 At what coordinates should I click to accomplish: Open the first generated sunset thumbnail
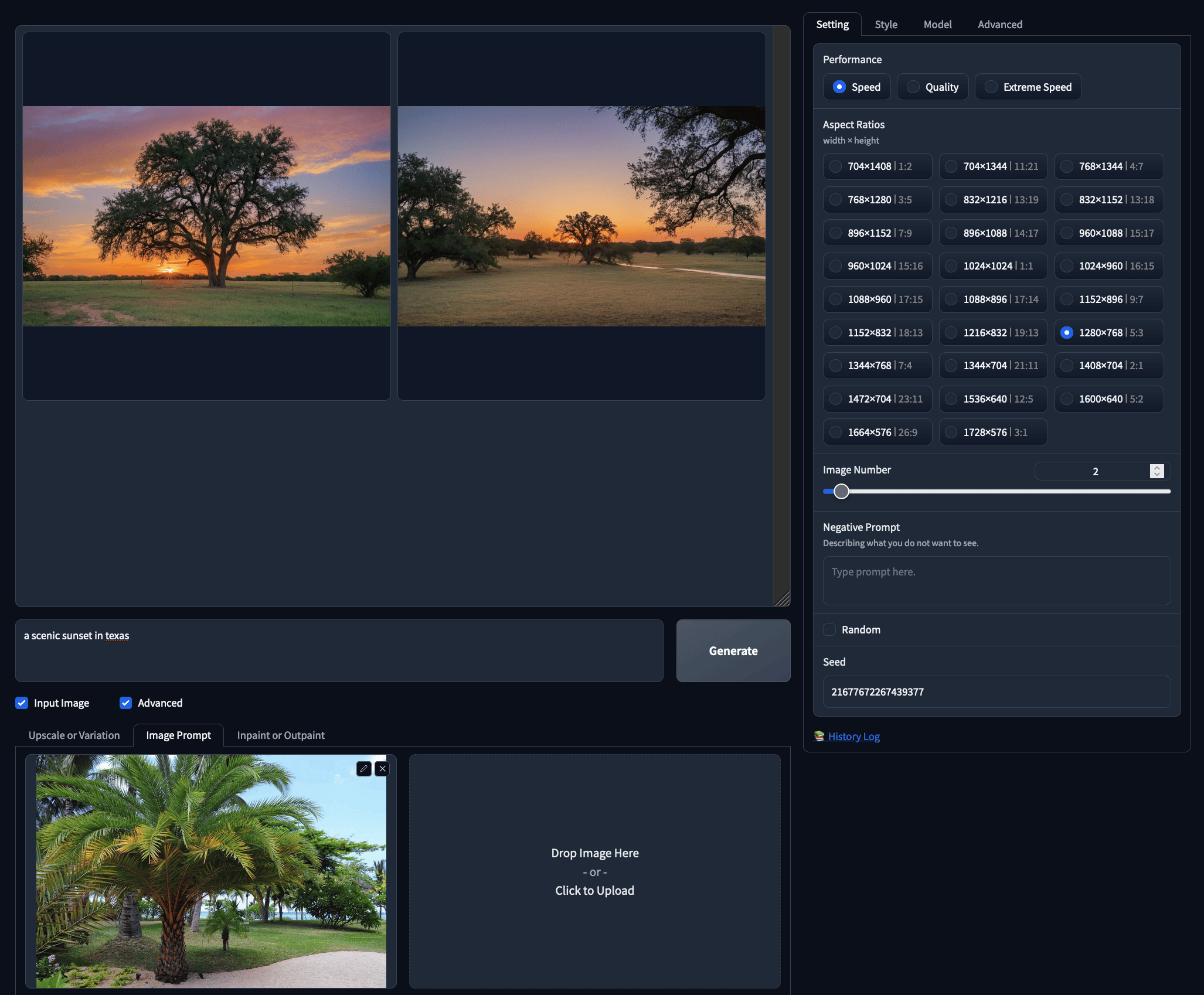(206, 216)
